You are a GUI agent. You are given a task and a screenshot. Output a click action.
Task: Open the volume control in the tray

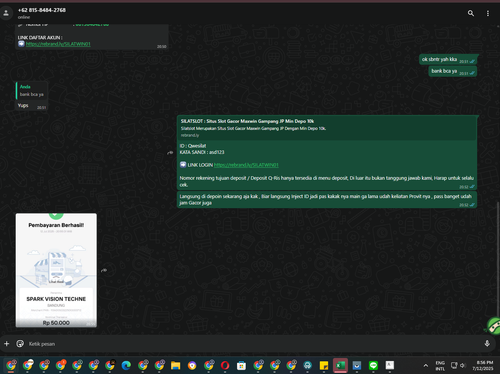tap(462, 366)
